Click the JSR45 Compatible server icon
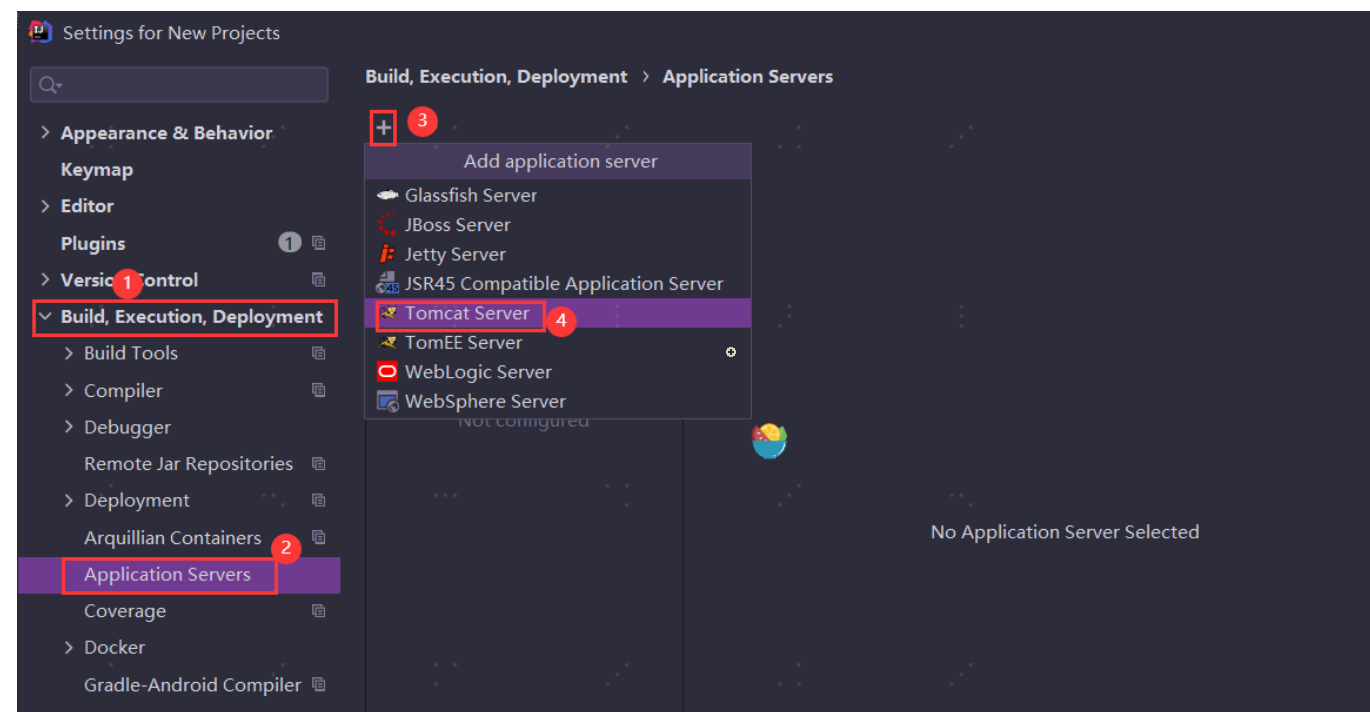The image size is (1370, 712). click(387, 284)
